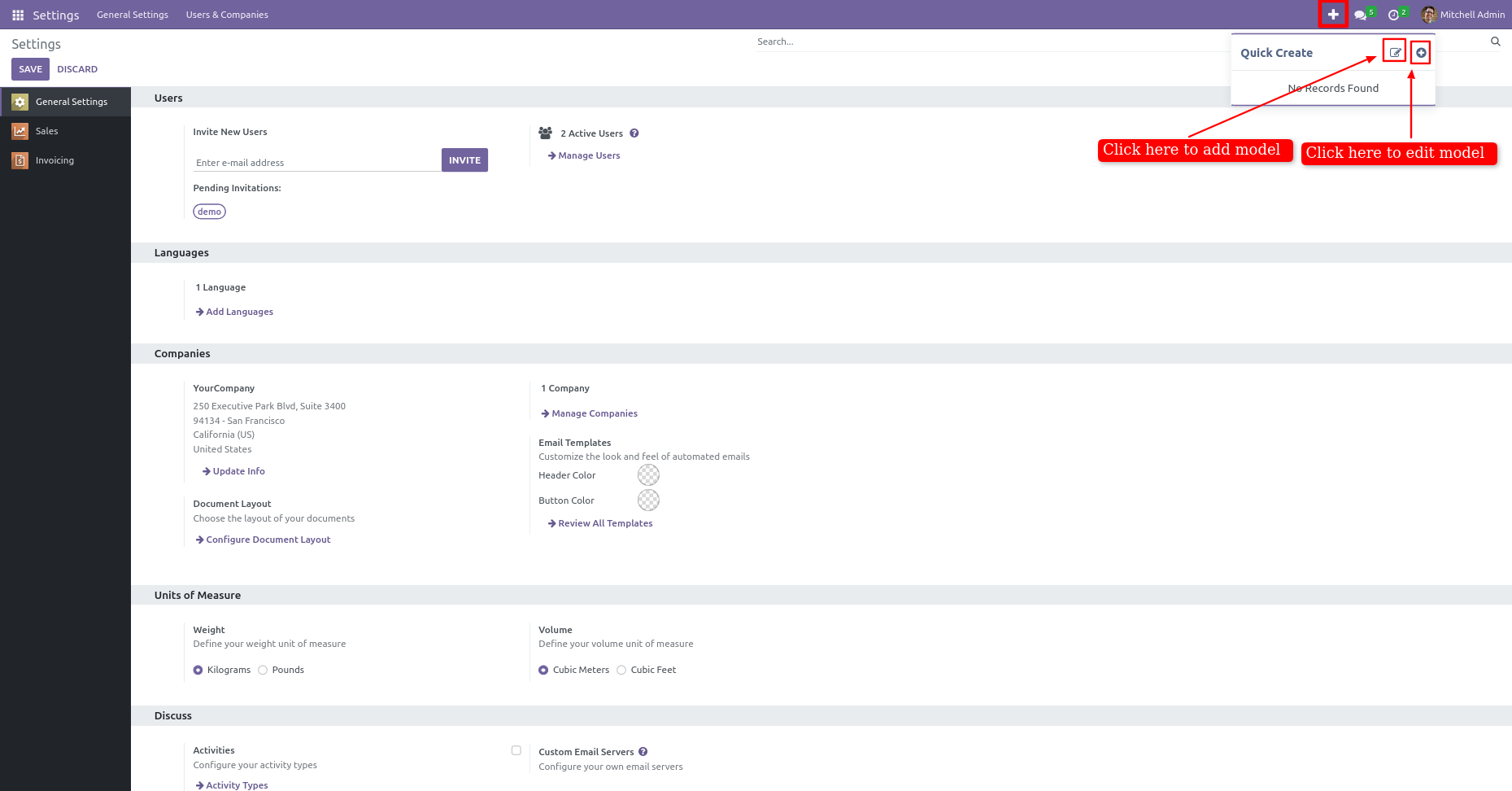The image size is (1512, 791).
Task: Click the search magnifier icon
Action: coord(1495,42)
